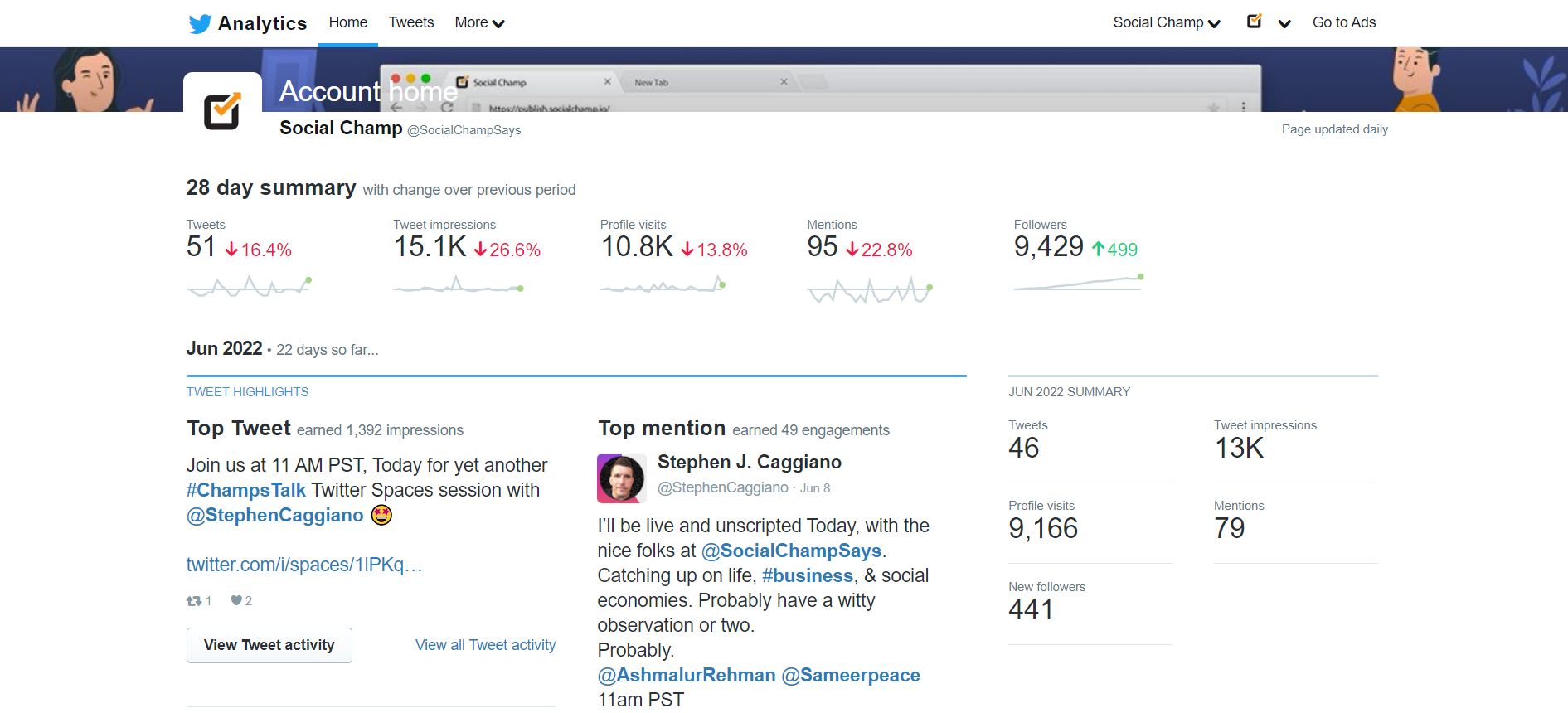This screenshot has width=1568, height=713.
Task: Open @SocialChampSays link in top mention
Action: pos(792,551)
